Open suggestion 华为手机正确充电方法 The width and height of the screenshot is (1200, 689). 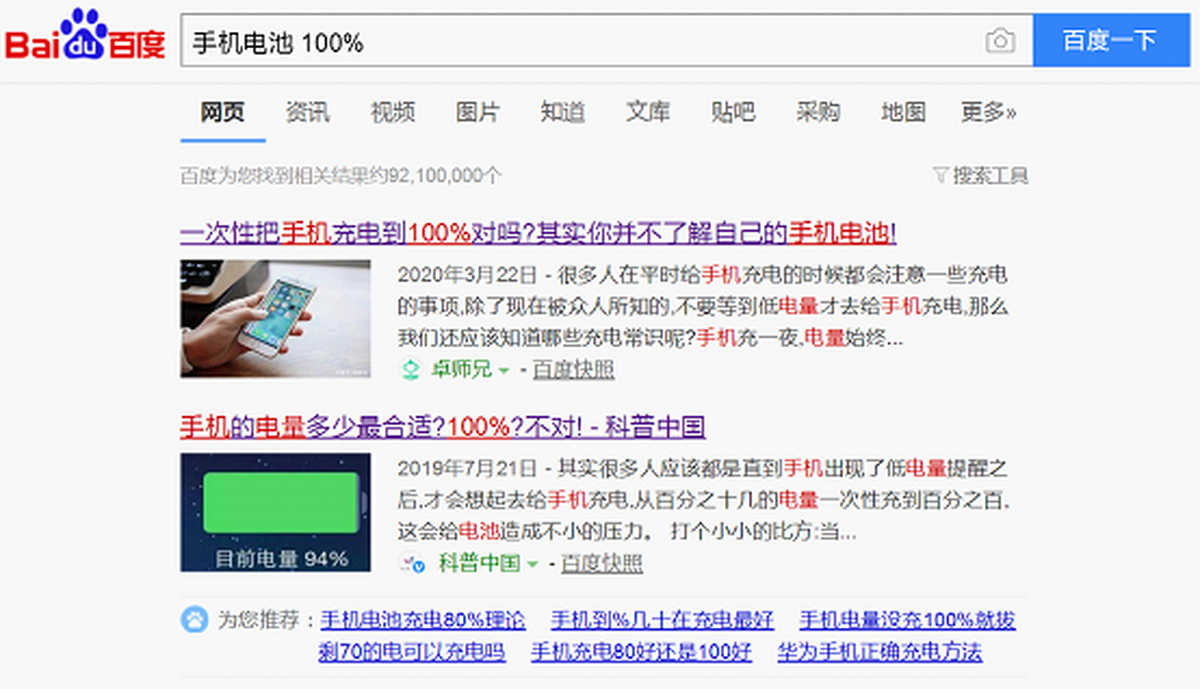point(880,653)
